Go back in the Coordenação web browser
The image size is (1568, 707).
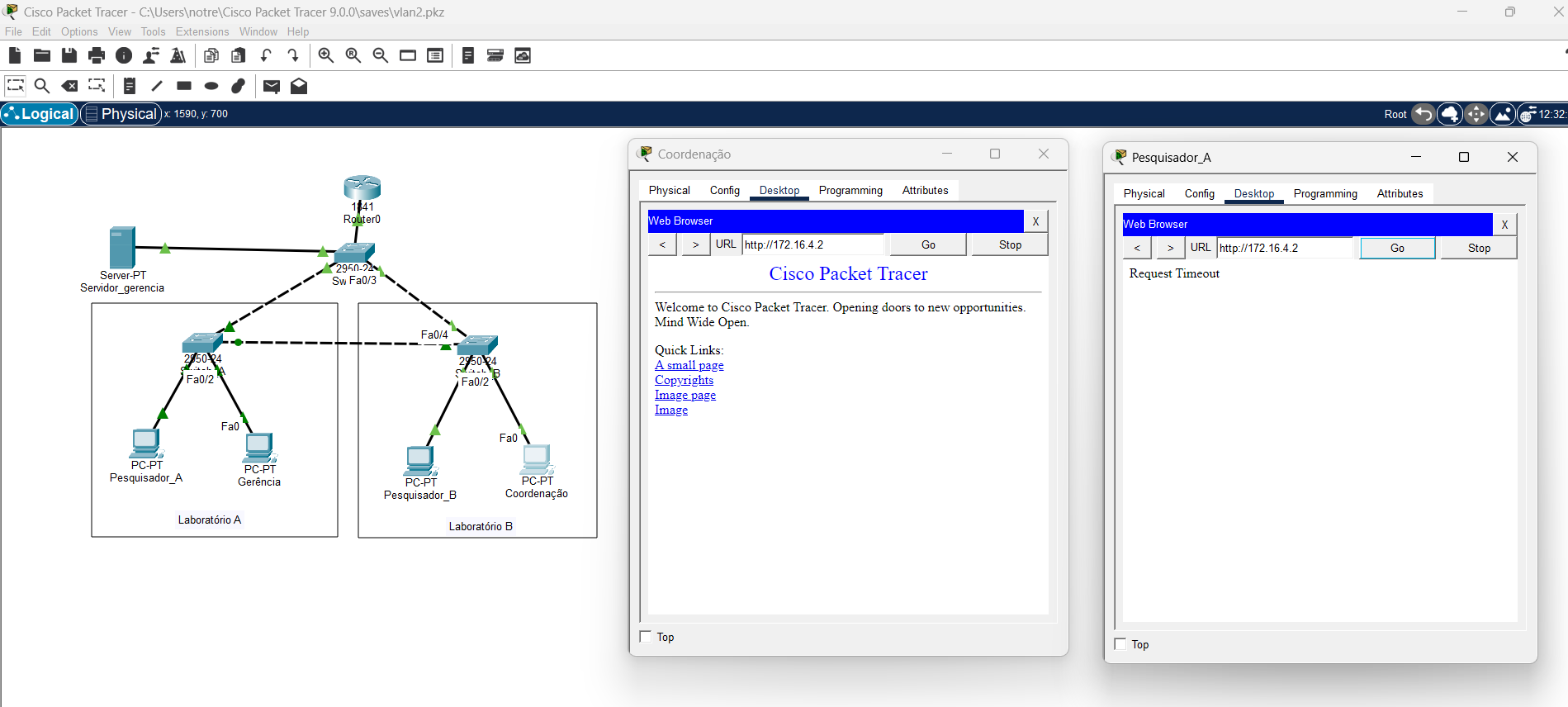662,244
